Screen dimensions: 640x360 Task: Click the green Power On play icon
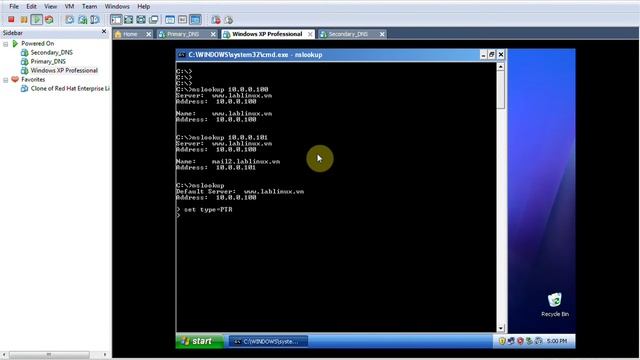[37, 19]
